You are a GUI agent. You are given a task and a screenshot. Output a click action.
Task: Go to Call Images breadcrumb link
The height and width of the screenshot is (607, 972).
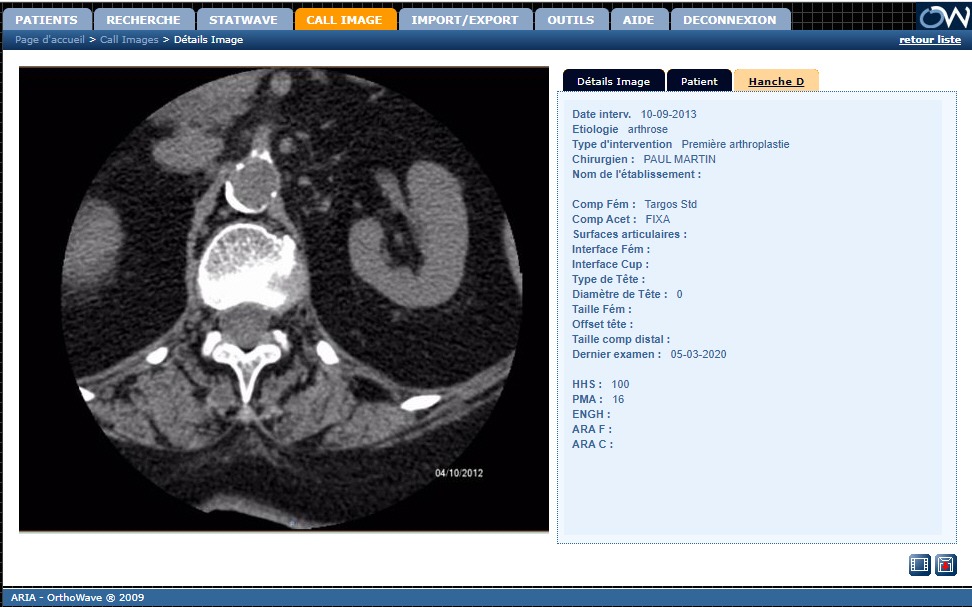pos(129,40)
